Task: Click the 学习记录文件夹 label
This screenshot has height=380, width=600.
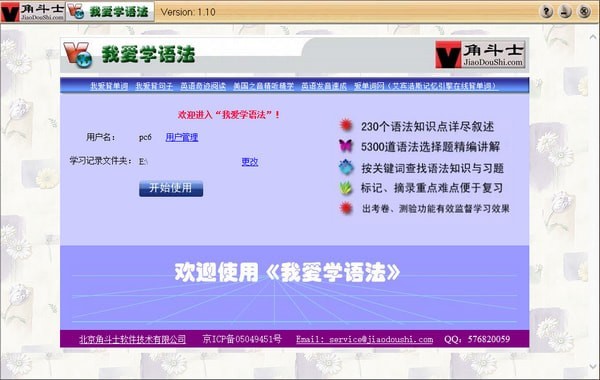Action: [101, 161]
